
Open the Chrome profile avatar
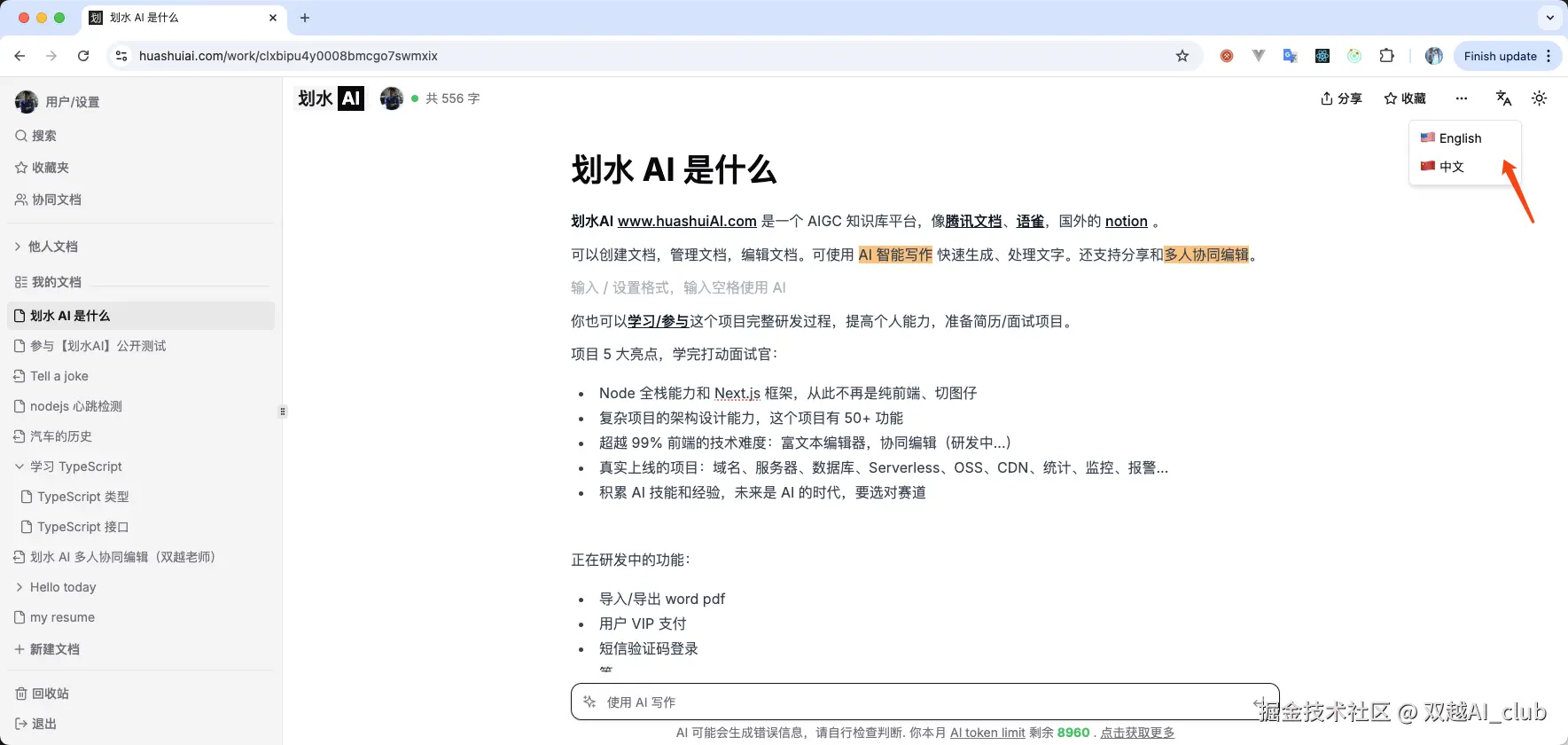coord(1433,56)
